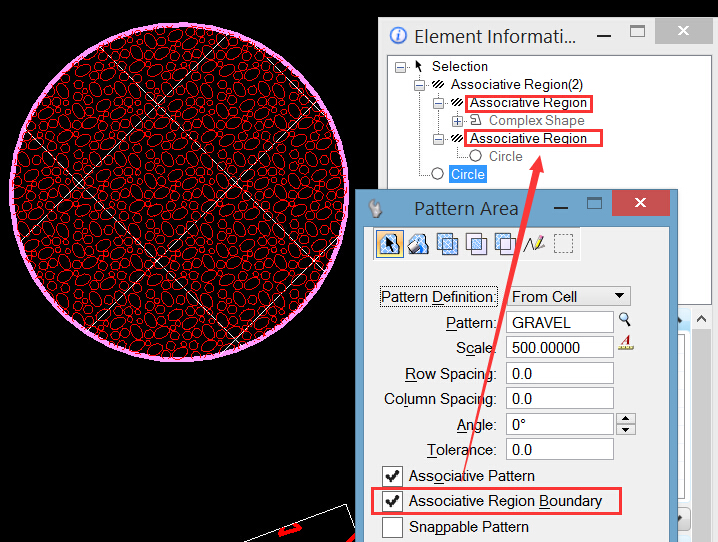Click the Angle input field

pyautogui.click(x=560, y=424)
